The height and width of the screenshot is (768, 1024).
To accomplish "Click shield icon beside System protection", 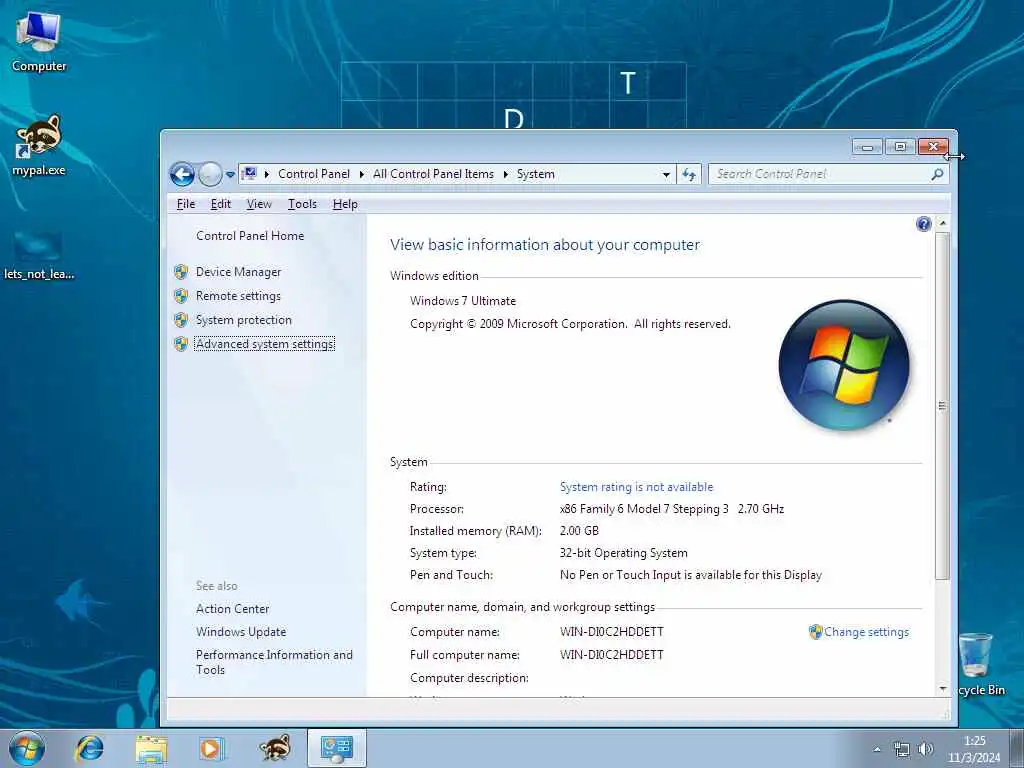I will click(x=181, y=320).
